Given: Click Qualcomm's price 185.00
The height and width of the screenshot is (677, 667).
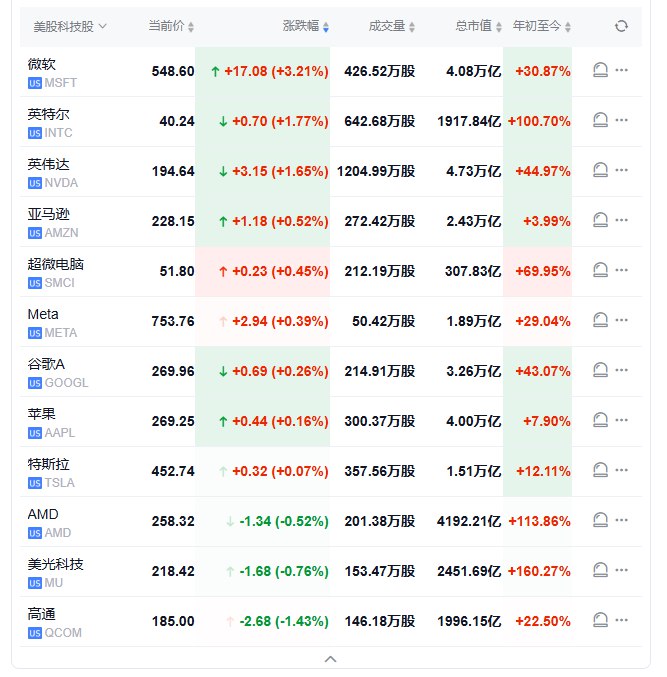Looking at the screenshot, I should click(173, 621).
